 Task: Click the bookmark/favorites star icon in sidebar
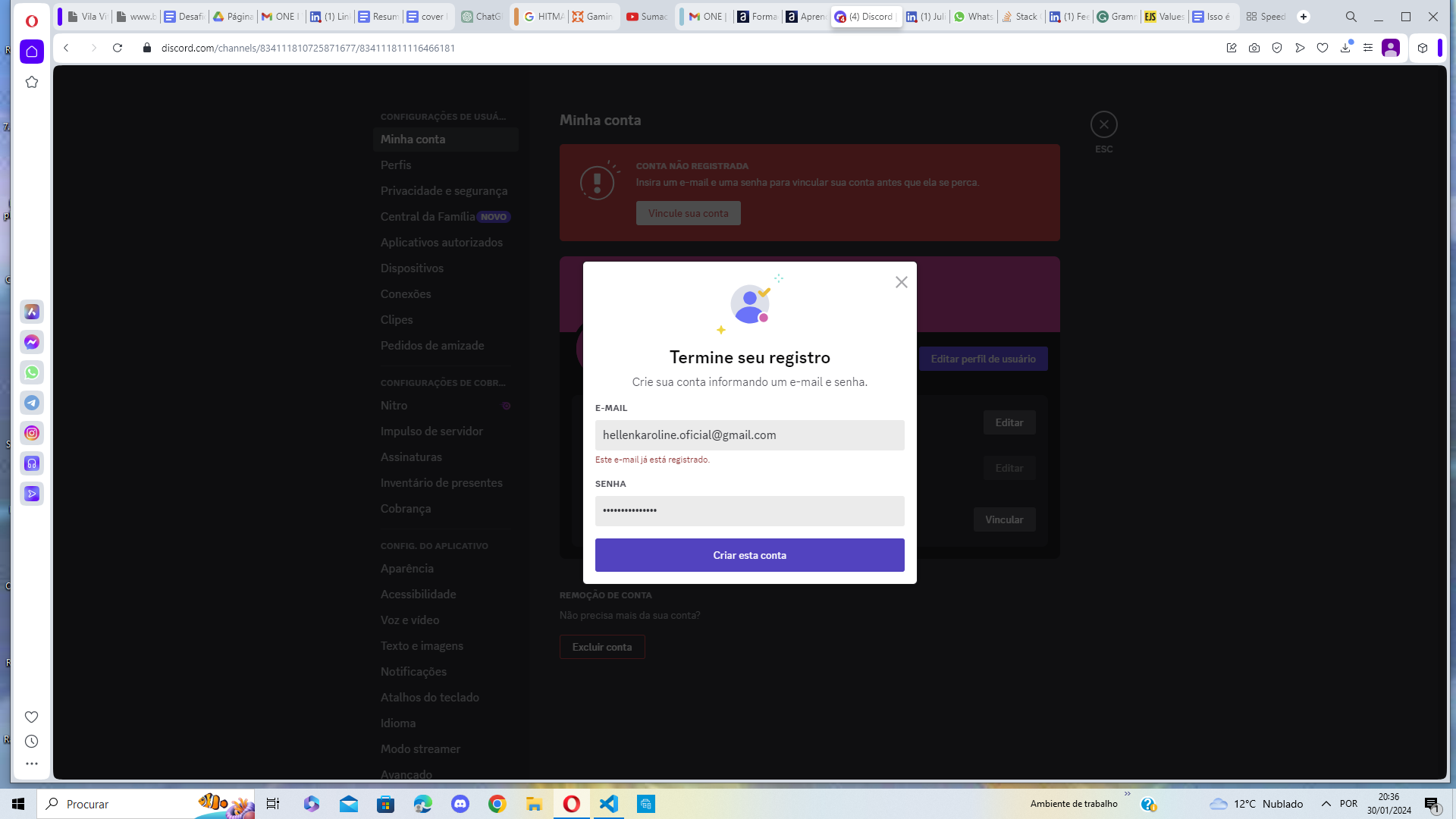(x=31, y=82)
